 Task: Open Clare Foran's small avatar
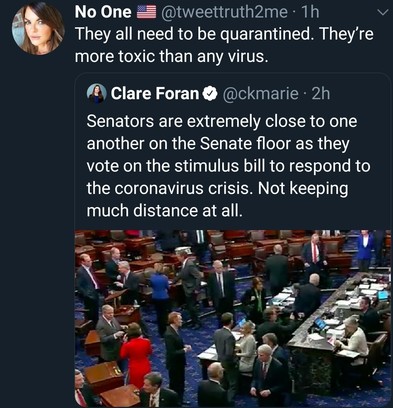click(96, 93)
